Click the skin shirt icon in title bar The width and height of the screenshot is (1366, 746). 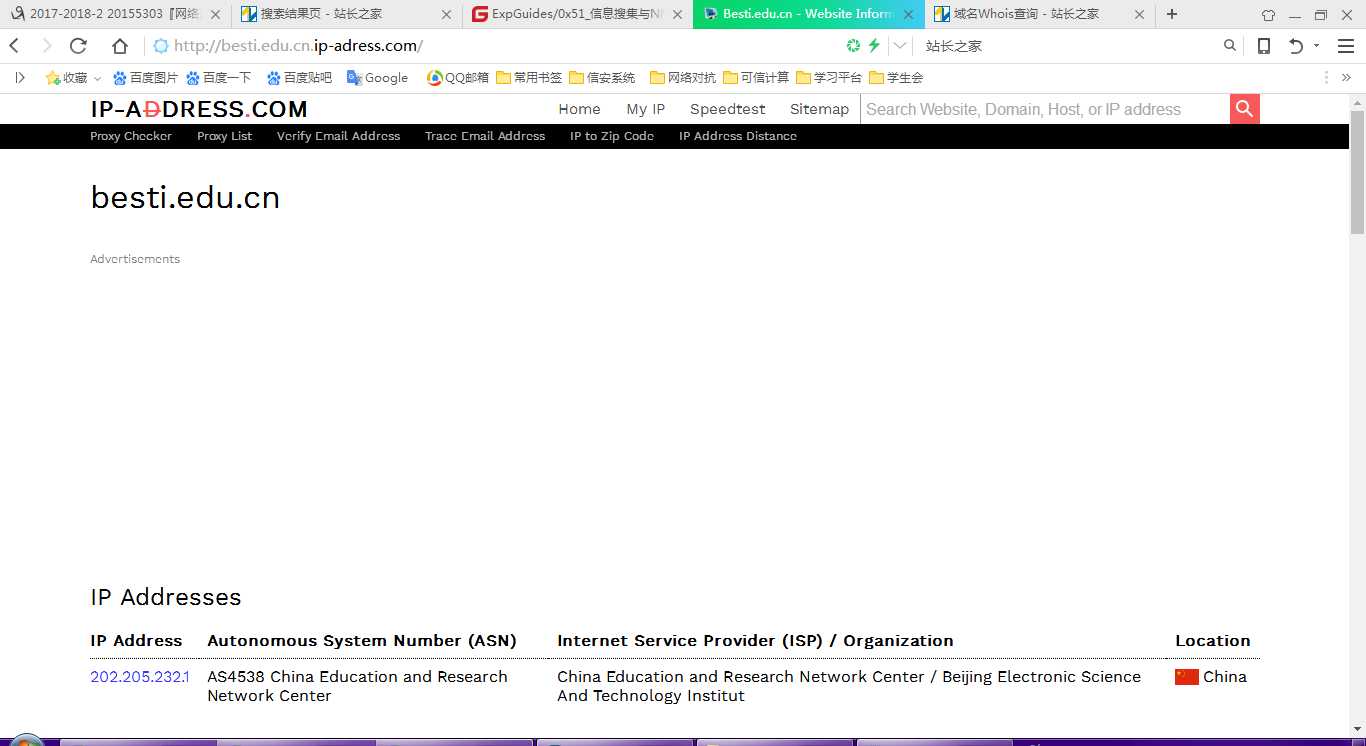[x=1268, y=15]
